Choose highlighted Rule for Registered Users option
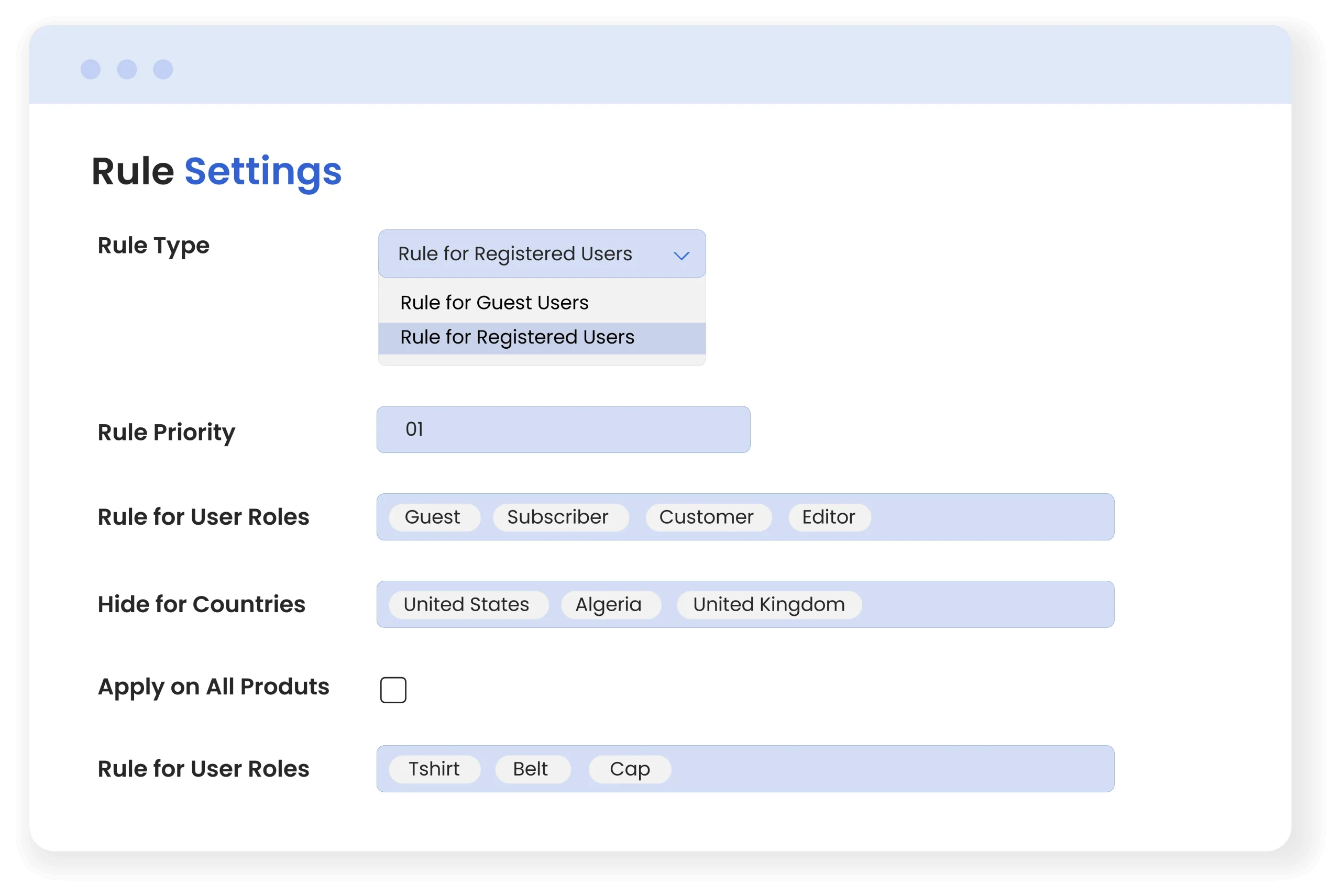Screen dimensions: 1341x896 [x=516, y=337]
